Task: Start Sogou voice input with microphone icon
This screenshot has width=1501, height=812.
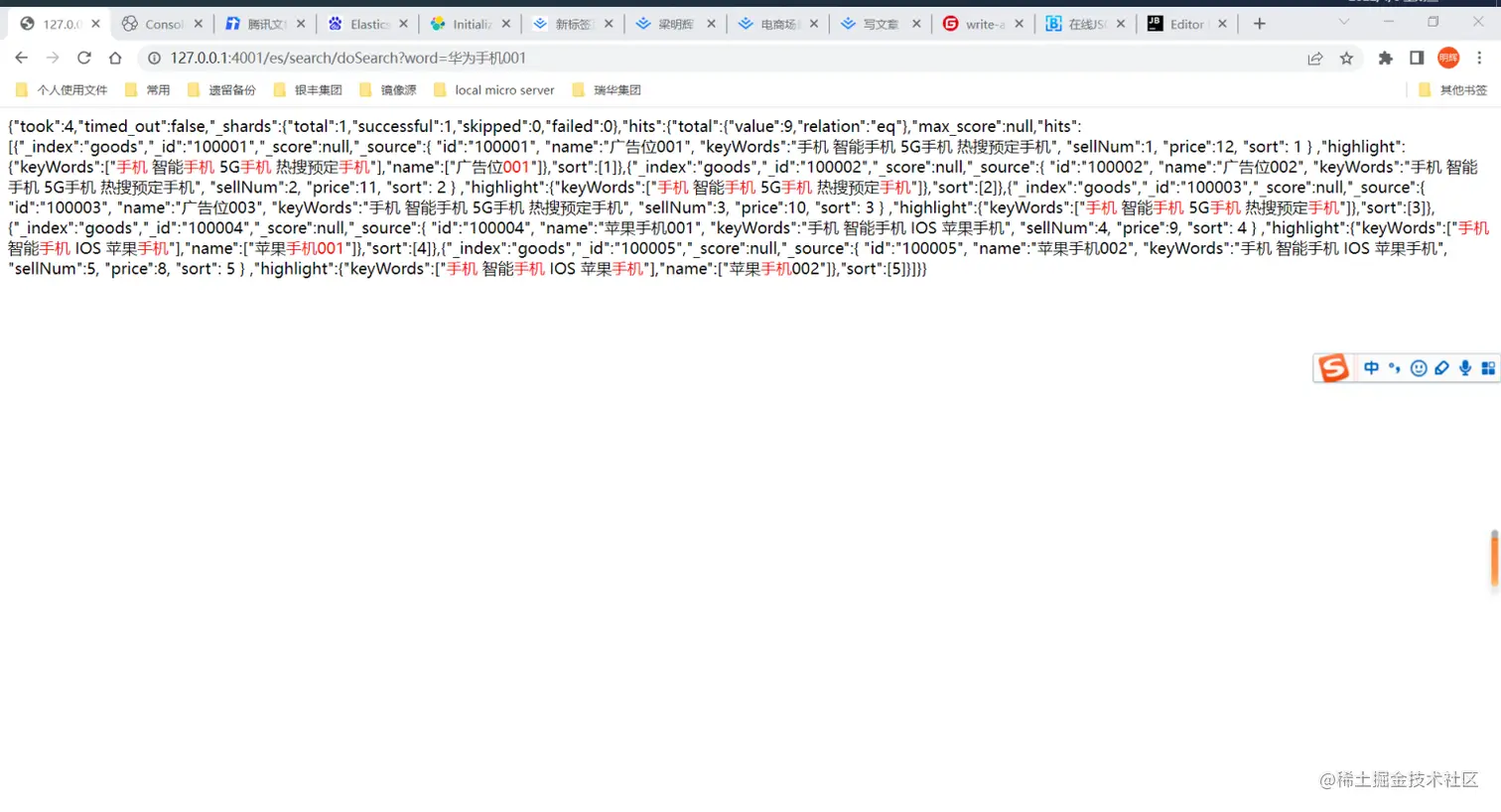Action: coord(1464,367)
